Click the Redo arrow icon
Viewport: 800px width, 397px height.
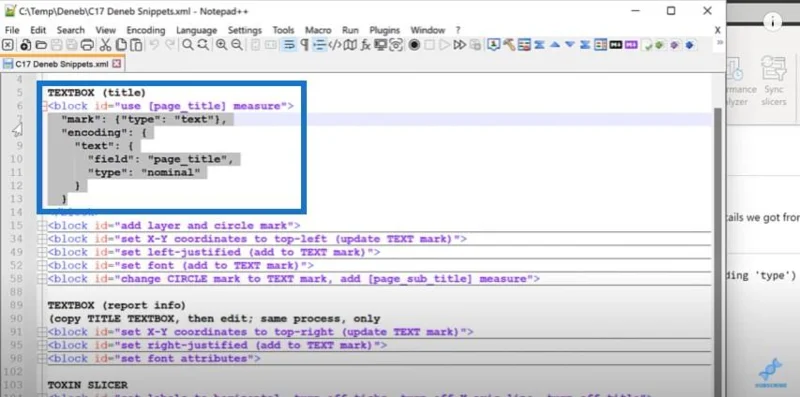click(x=169, y=45)
